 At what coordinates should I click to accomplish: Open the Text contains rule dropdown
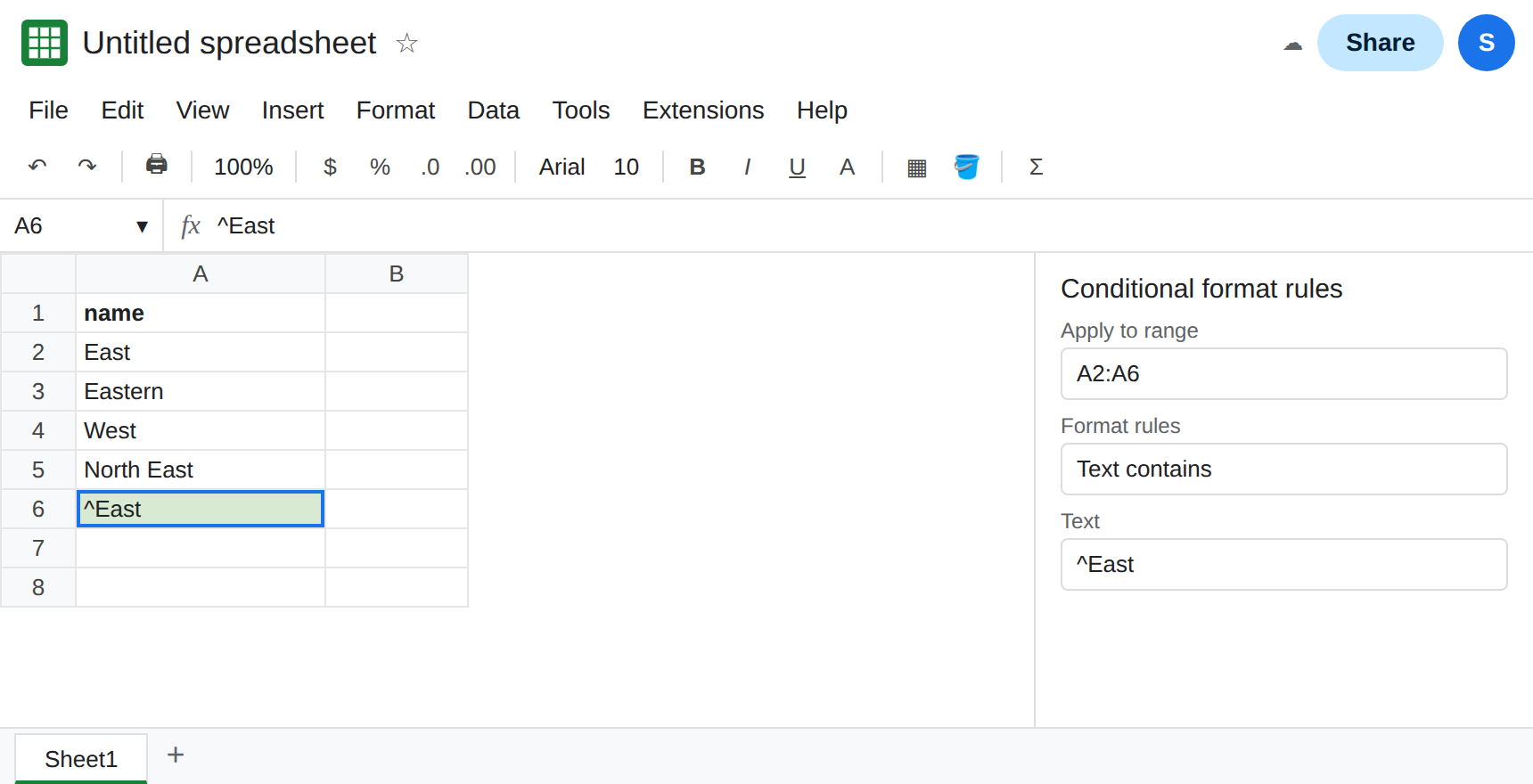(1283, 469)
